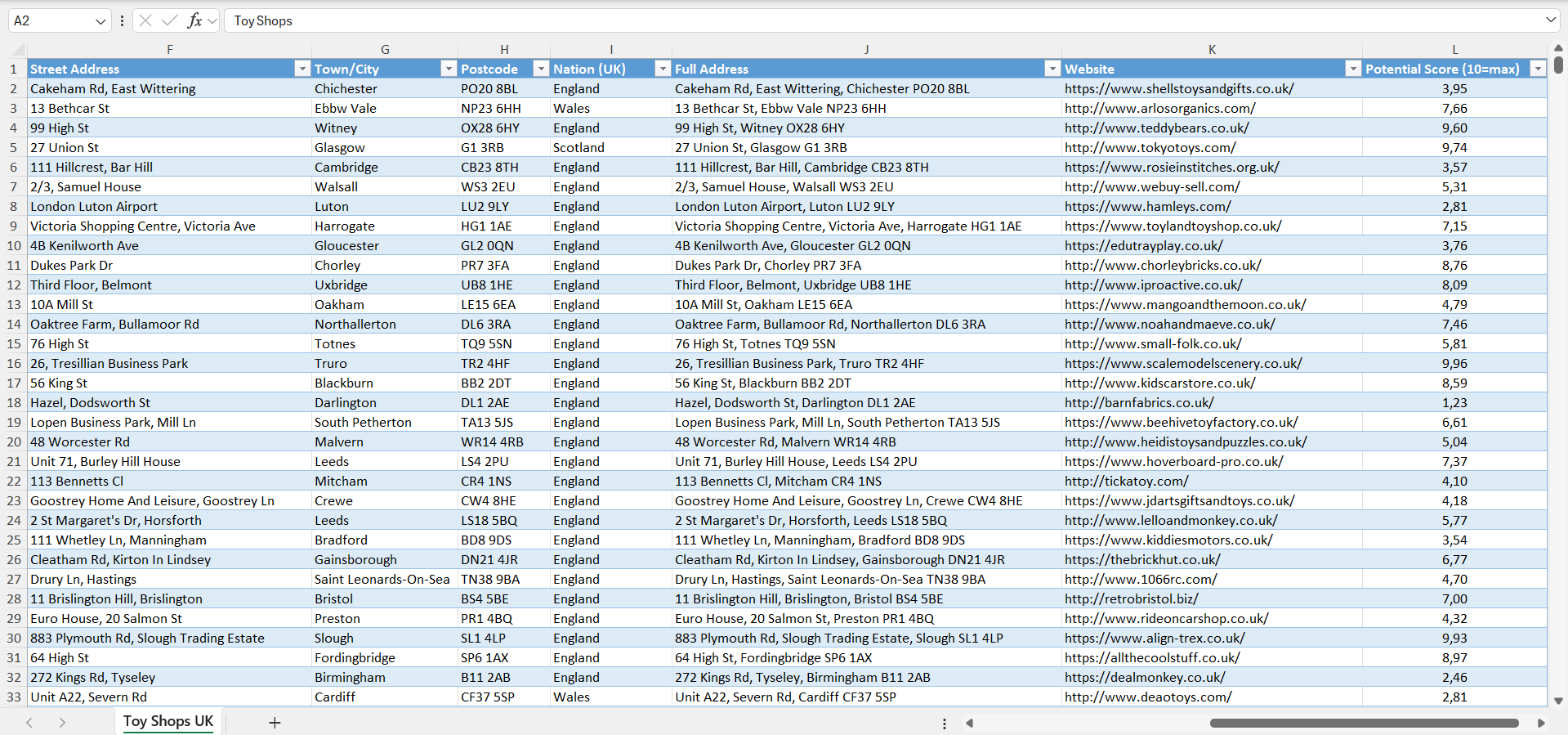1568x735 pixels.
Task: Select column L header
Action: click(1454, 50)
